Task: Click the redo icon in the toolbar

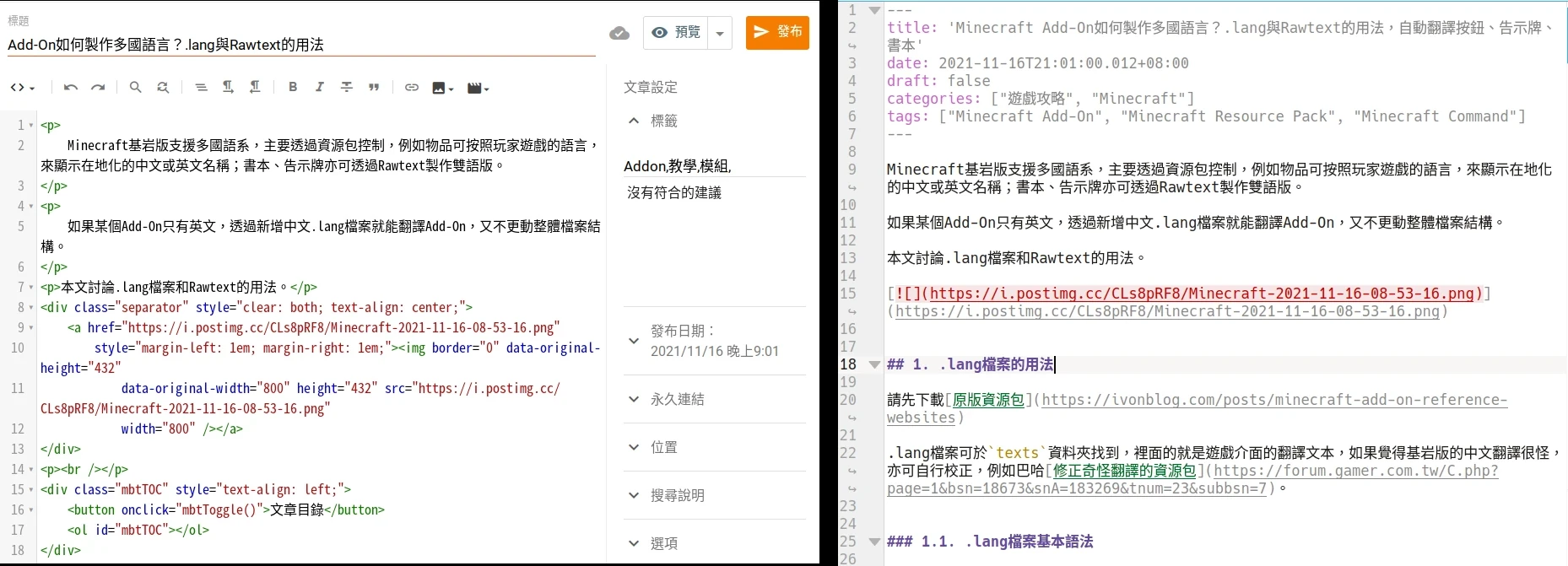Action: pyautogui.click(x=98, y=88)
